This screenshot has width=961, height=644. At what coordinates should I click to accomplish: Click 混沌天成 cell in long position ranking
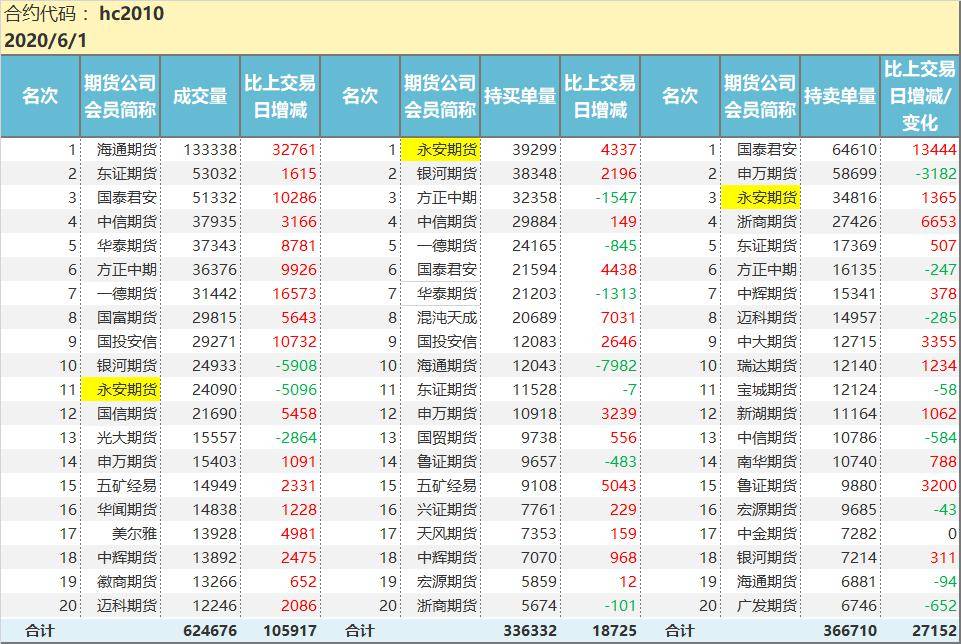(x=446, y=317)
